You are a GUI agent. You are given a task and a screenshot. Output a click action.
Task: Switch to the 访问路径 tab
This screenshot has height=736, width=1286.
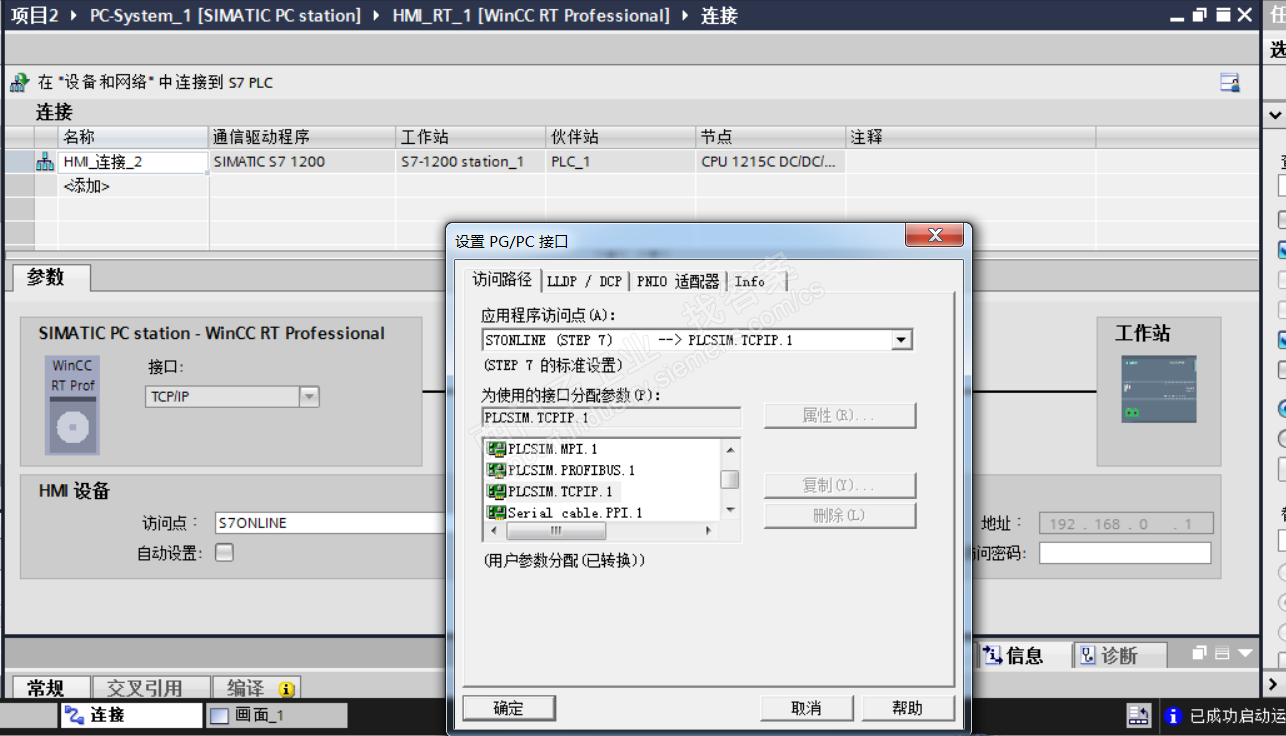tap(502, 280)
